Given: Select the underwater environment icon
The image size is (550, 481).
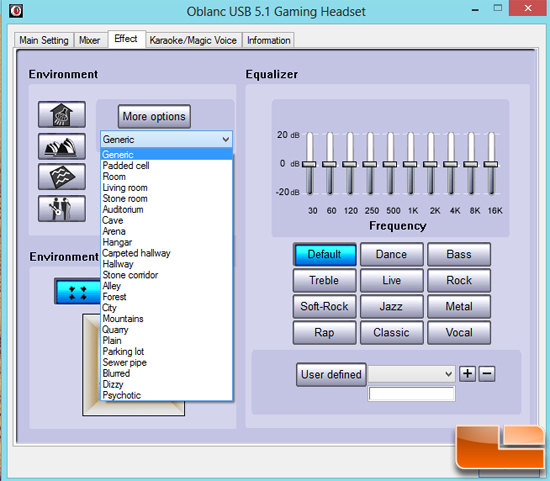Looking at the screenshot, I should tap(62, 176).
